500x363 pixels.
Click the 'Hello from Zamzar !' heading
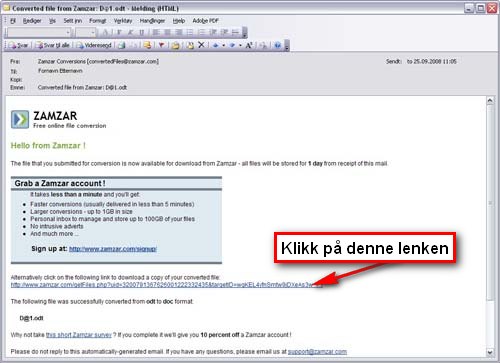(x=48, y=146)
